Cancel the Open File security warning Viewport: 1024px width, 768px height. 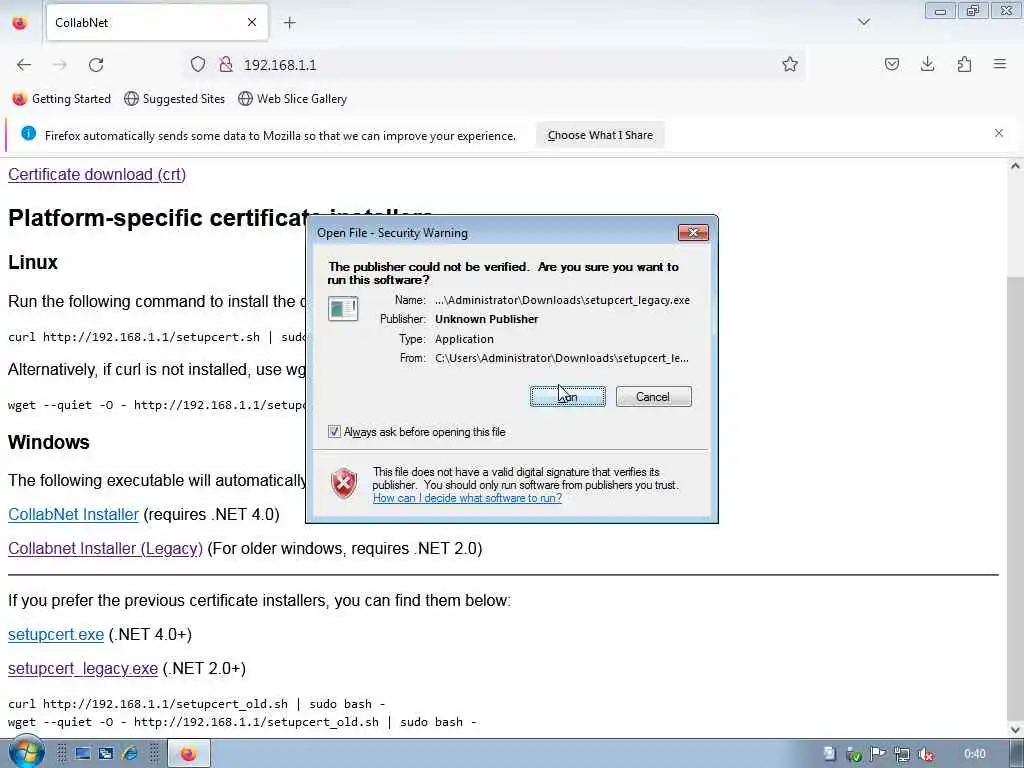653,396
